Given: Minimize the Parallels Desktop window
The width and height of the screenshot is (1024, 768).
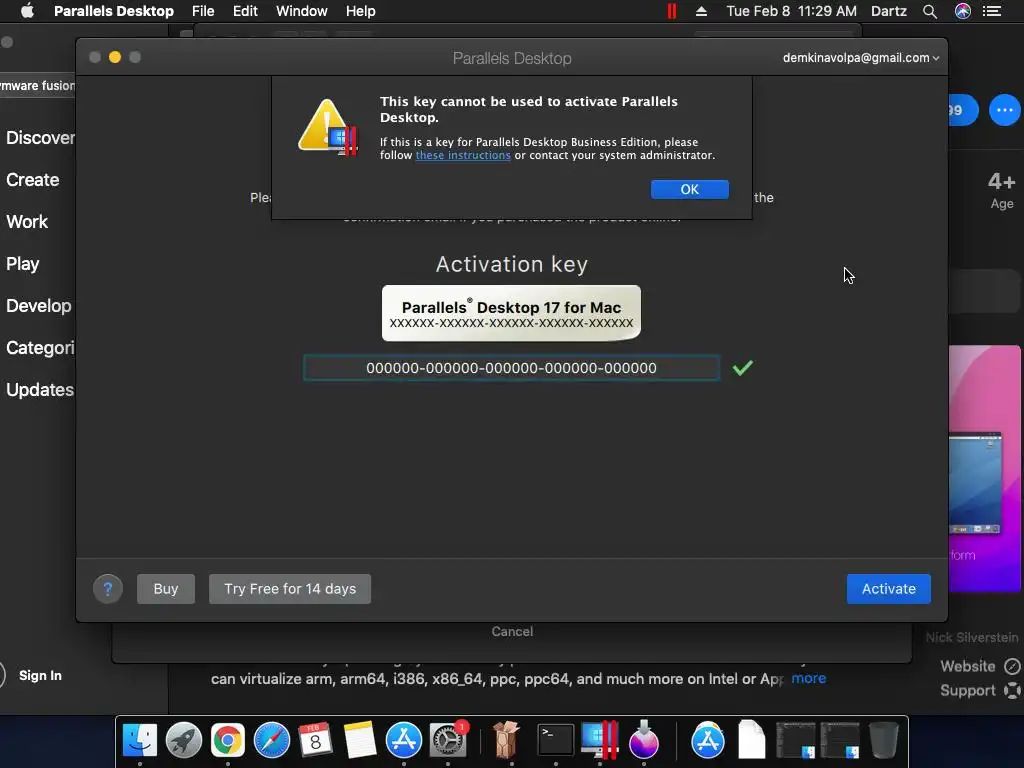Looking at the screenshot, I should pyautogui.click(x=115, y=57).
